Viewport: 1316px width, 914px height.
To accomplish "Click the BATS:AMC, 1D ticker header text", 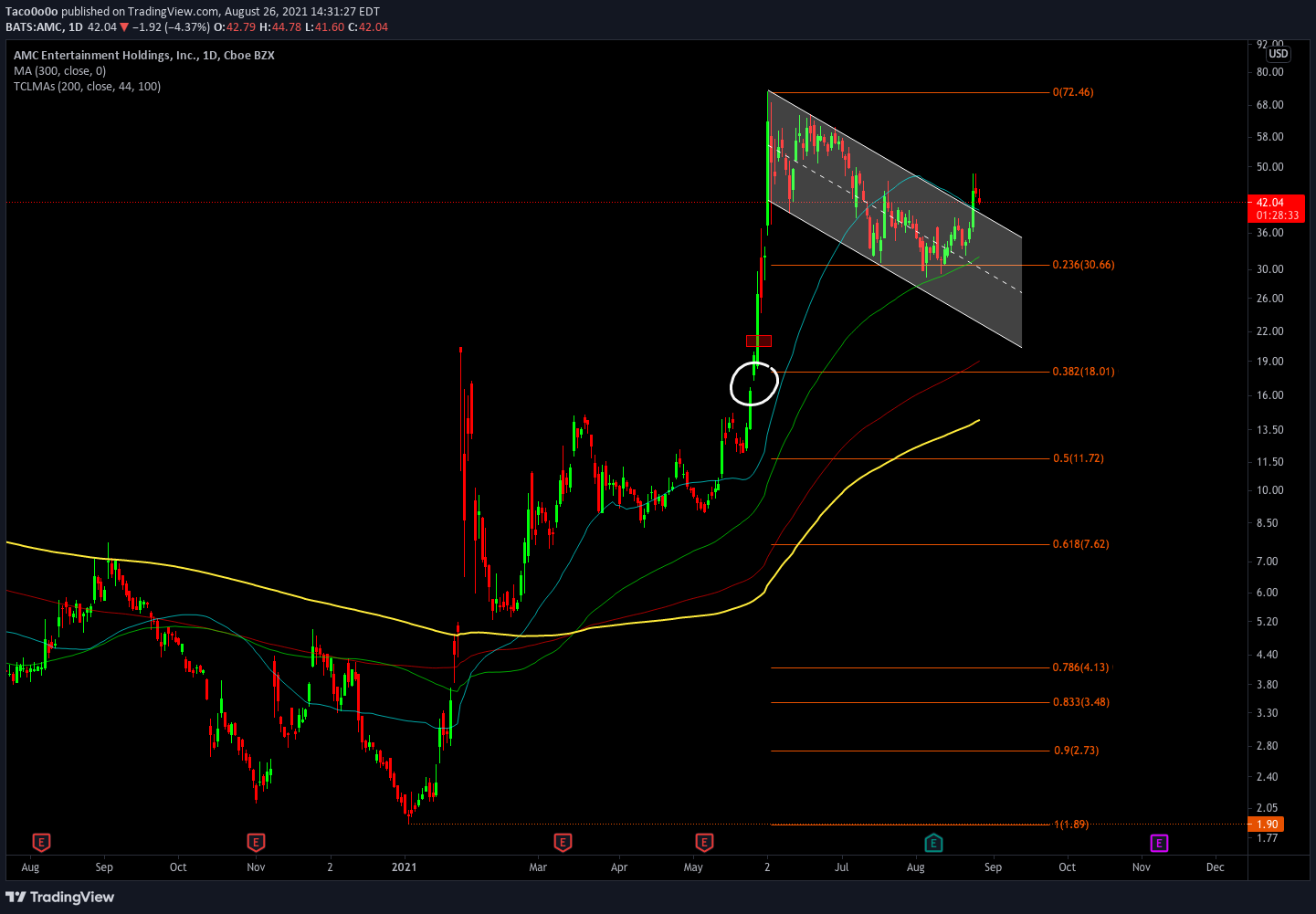I will 44,27.
